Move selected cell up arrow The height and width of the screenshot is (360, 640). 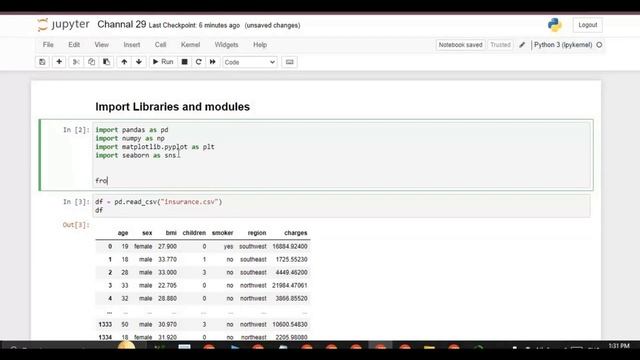pyautogui.click(x=124, y=62)
